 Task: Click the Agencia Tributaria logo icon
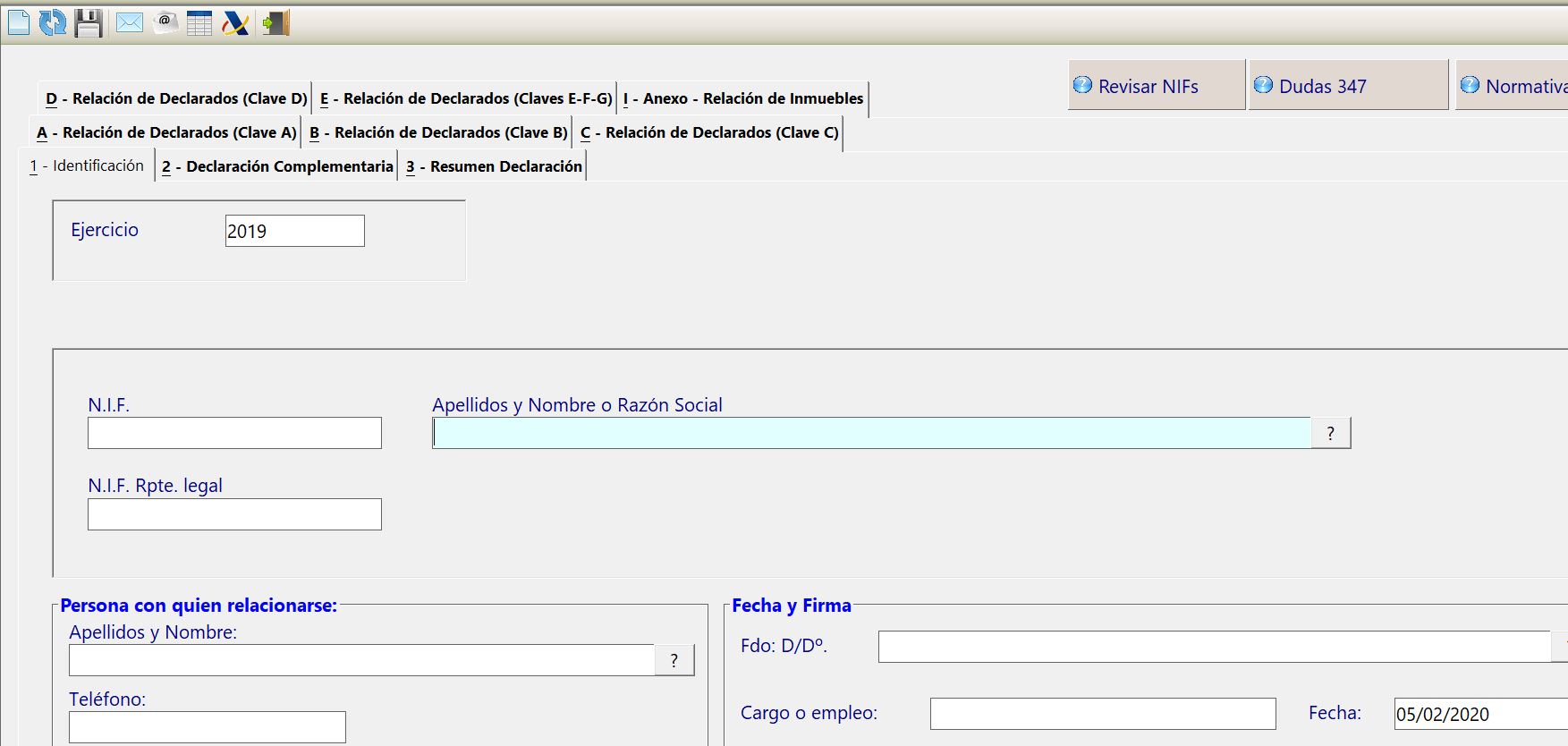pos(235,22)
